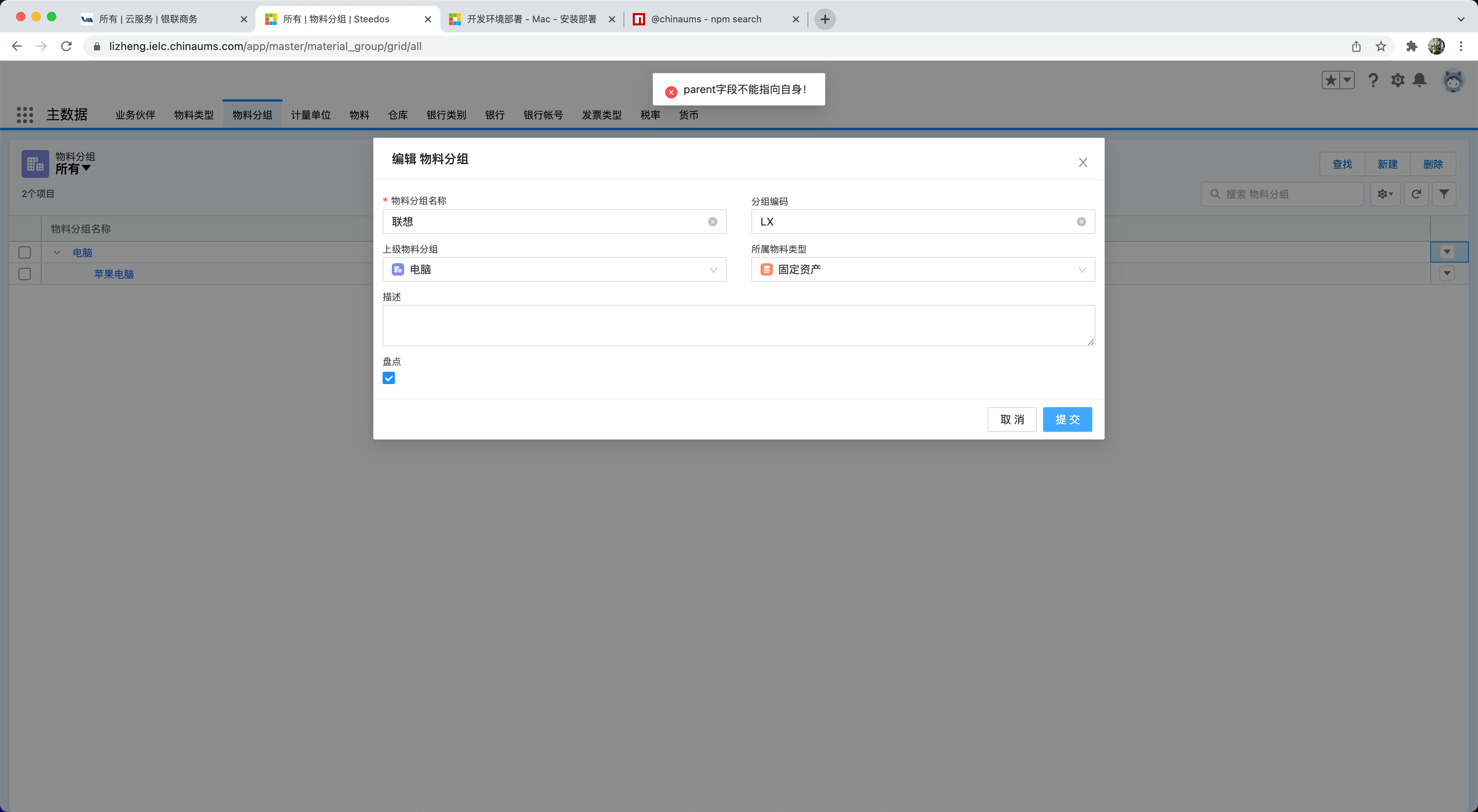Click the 物料分组 object icon

(35, 164)
